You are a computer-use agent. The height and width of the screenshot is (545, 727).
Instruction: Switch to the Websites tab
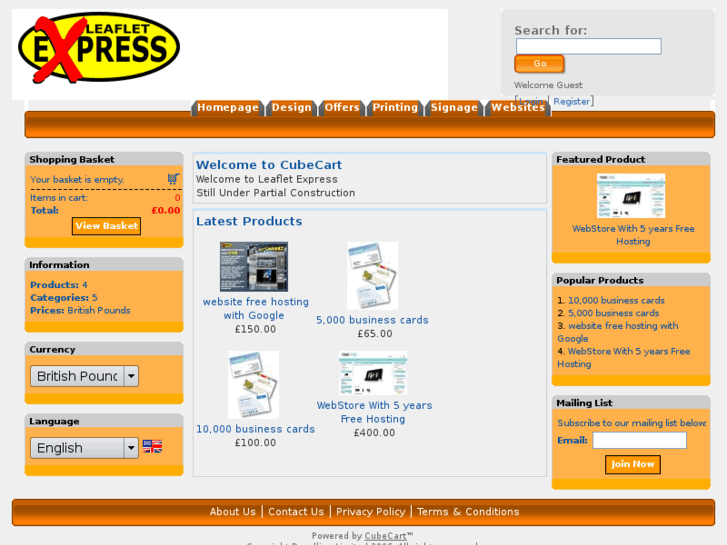tap(518, 108)
